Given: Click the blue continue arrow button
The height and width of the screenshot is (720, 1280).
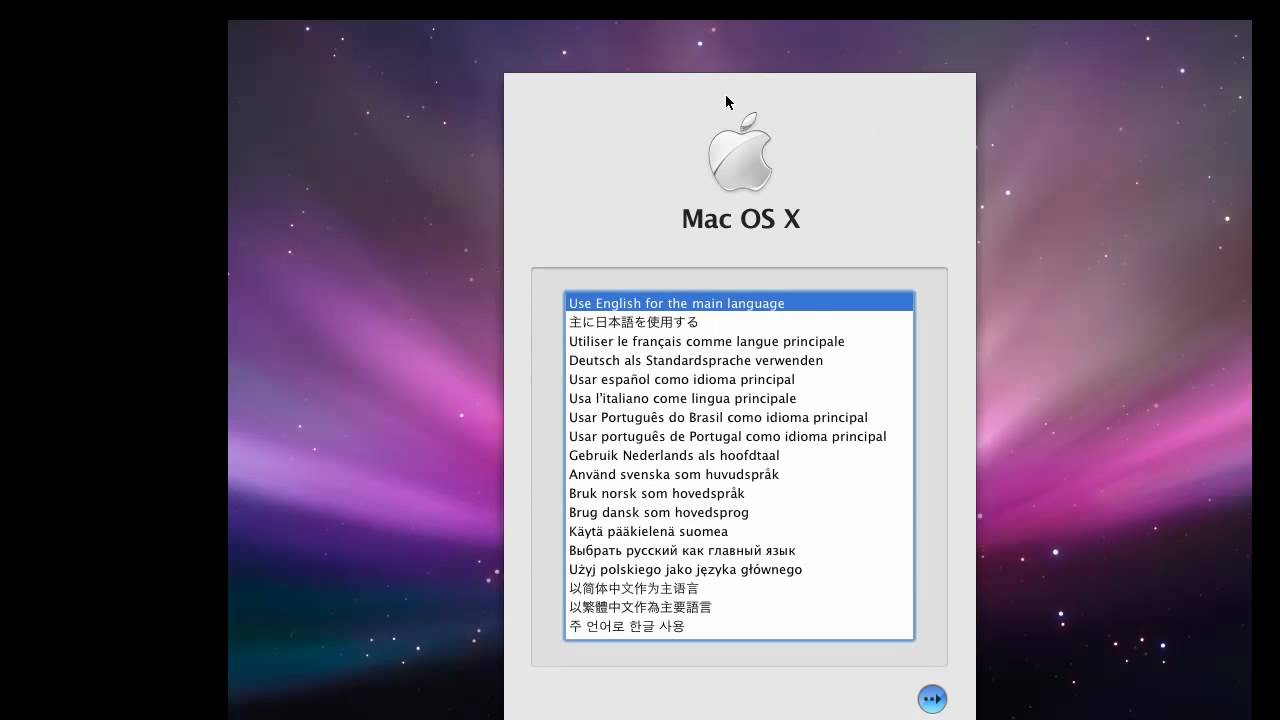Looking at the screenshot, I should [932, 698].
